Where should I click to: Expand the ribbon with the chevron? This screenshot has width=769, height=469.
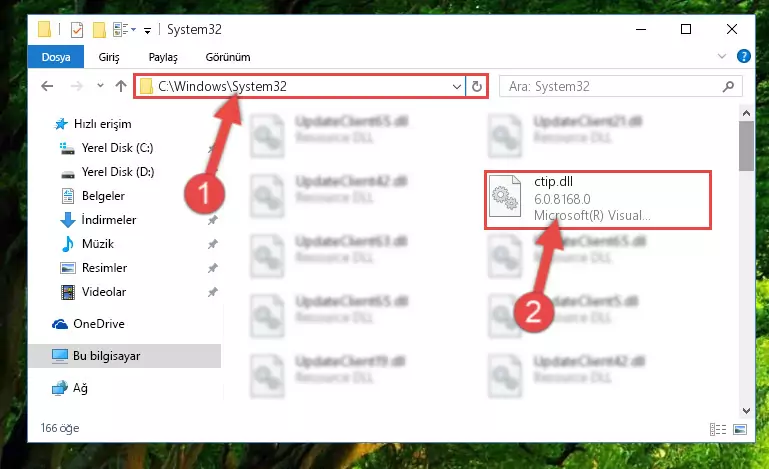click(x=721, y=56)
